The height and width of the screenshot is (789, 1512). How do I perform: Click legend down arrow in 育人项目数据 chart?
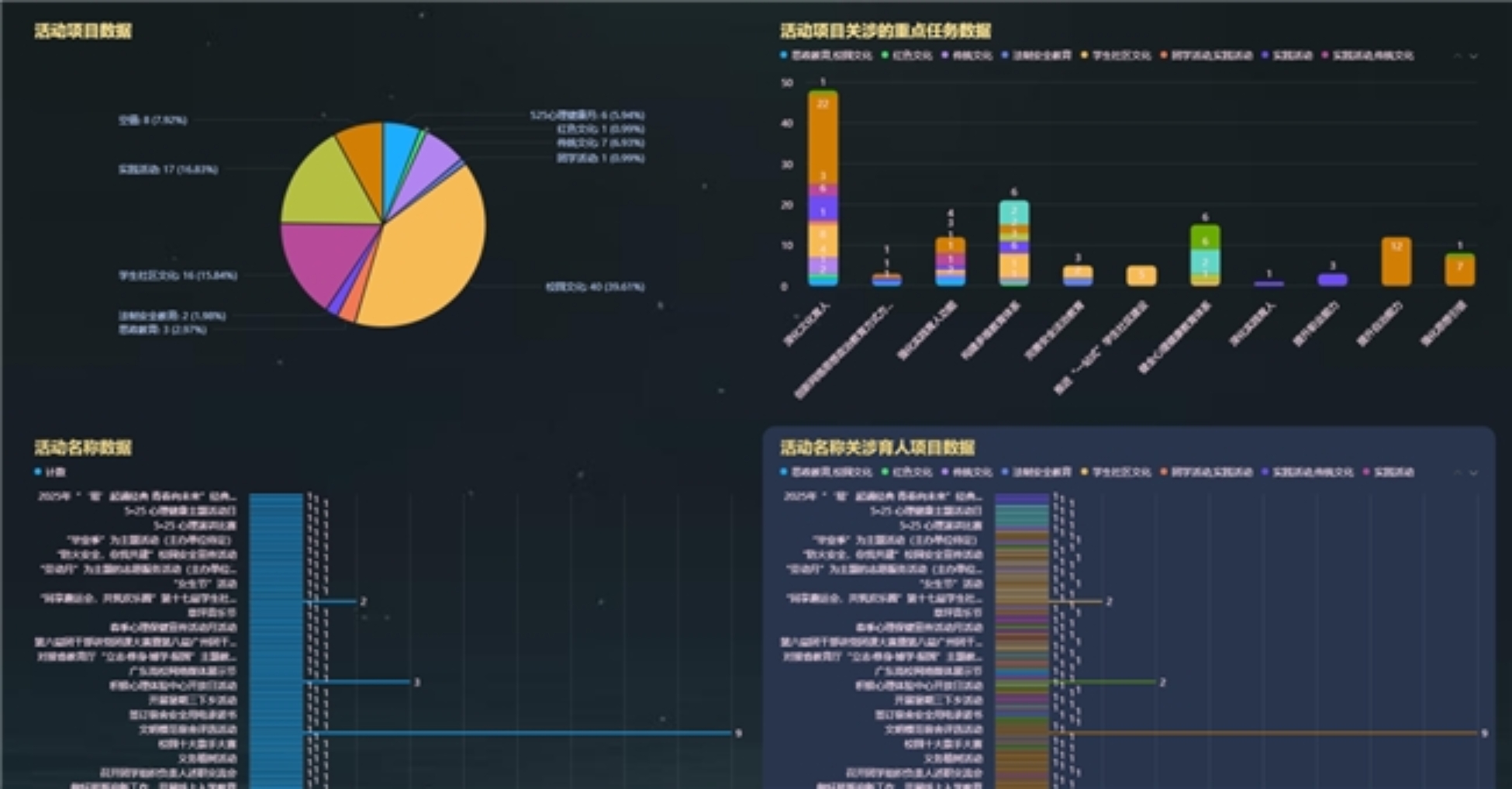click(1473, 472)
